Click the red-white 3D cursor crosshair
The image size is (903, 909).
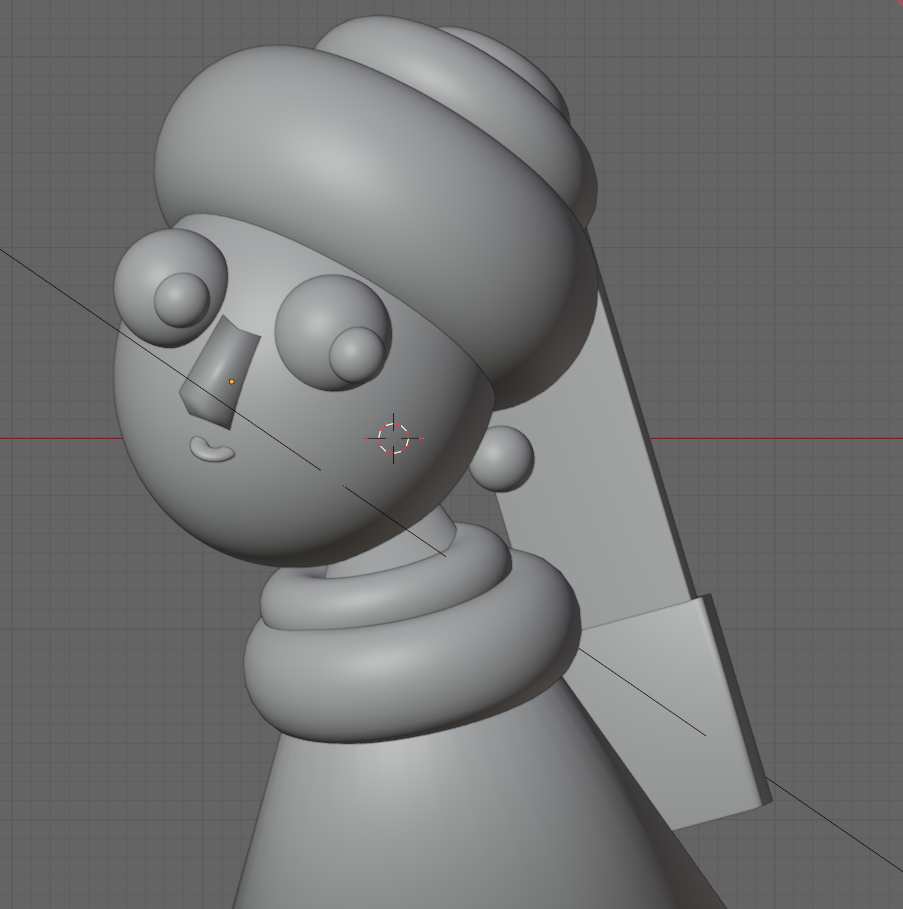click(x=394, y=438)
